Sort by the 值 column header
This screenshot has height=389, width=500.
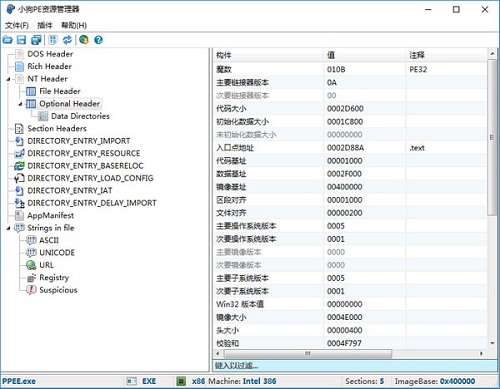point(365,55)
